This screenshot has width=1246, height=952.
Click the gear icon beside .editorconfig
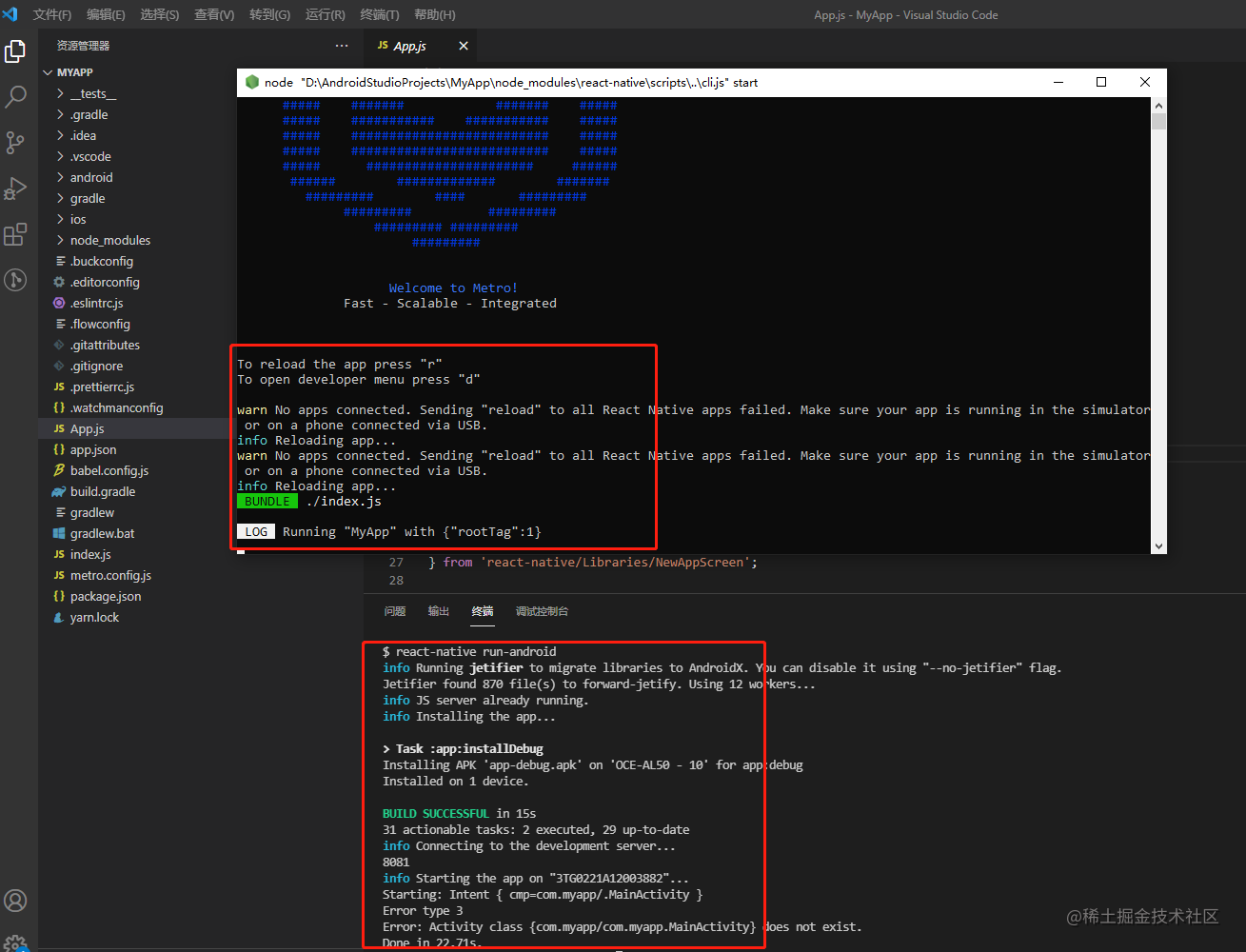59,282
